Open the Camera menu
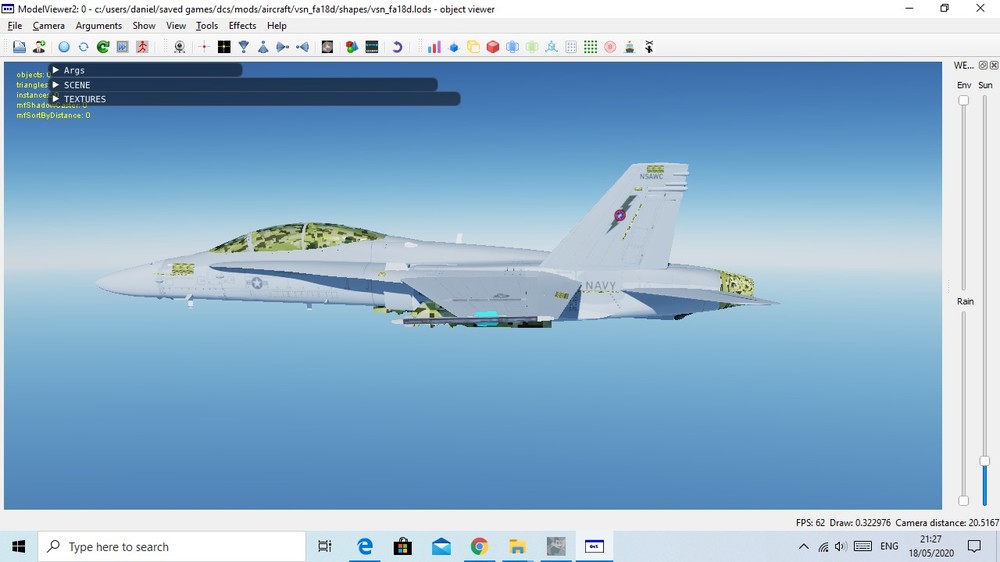Image resolution: width=1000 pixels, height=562 pixels. (48, 26)
